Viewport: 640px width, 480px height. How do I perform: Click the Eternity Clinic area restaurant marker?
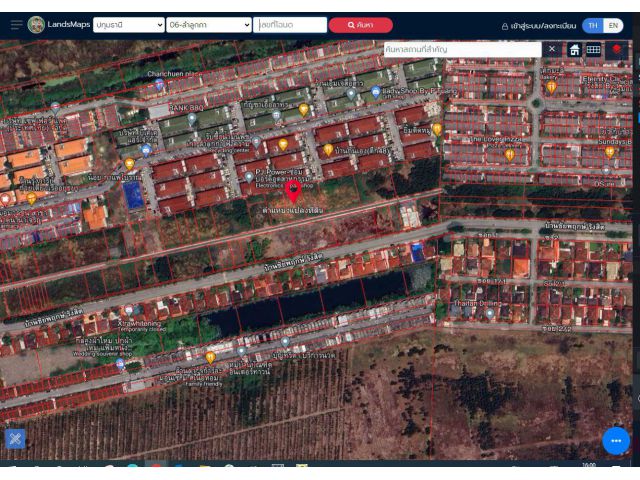(551, 87)
